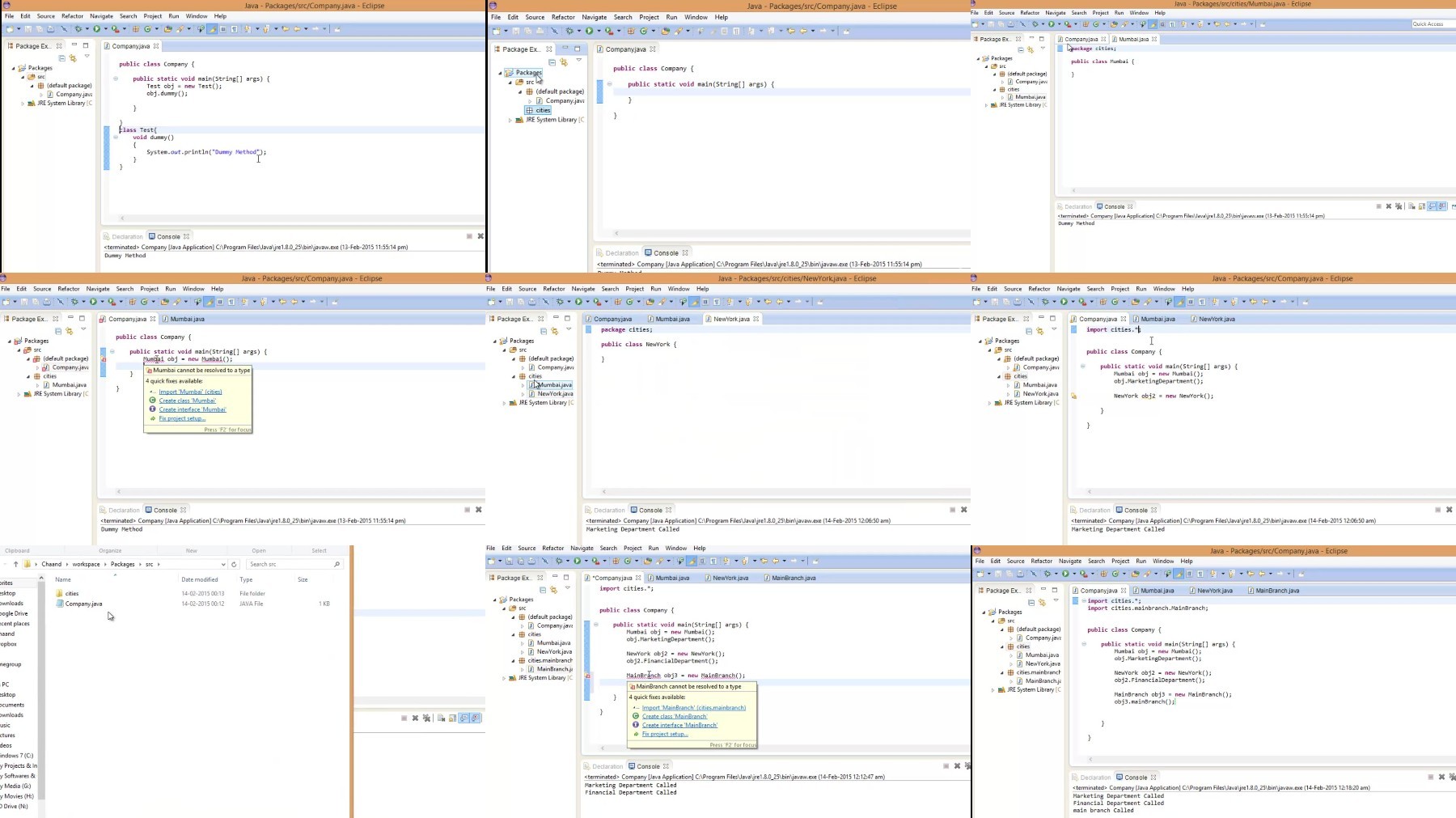Click Create class 'MainBranch' quick fix

[x=675, y=717]
